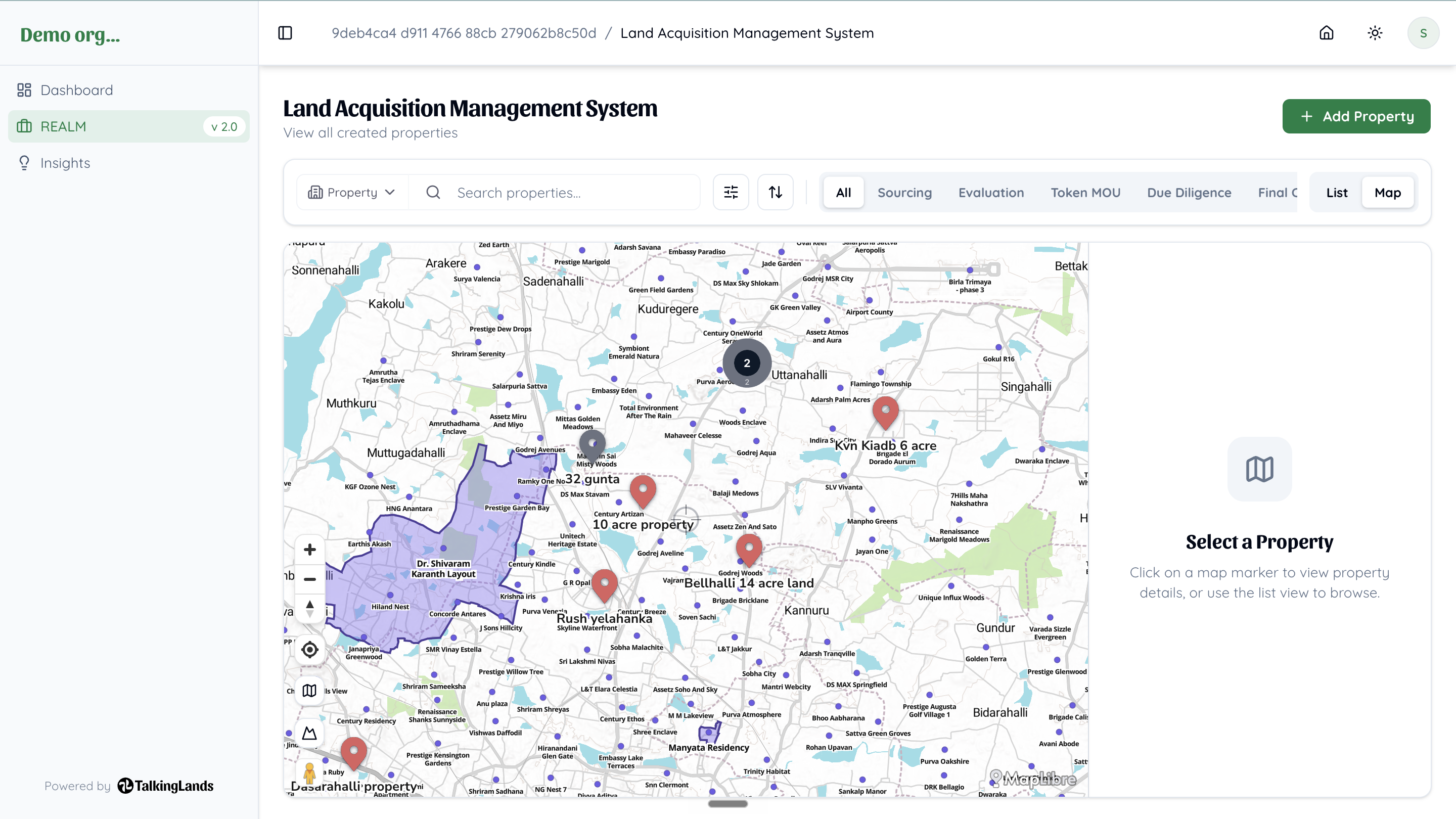
Task: Open REALM in the sidebar
Action: 129,126
